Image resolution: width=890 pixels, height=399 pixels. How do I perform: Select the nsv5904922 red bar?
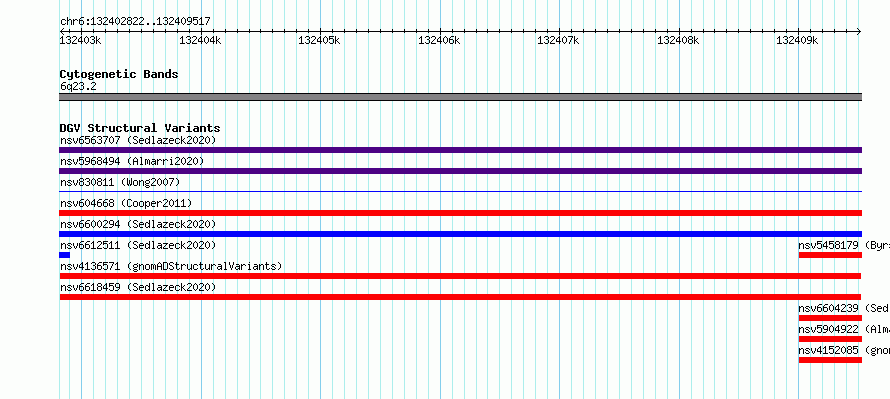(830, 339)
